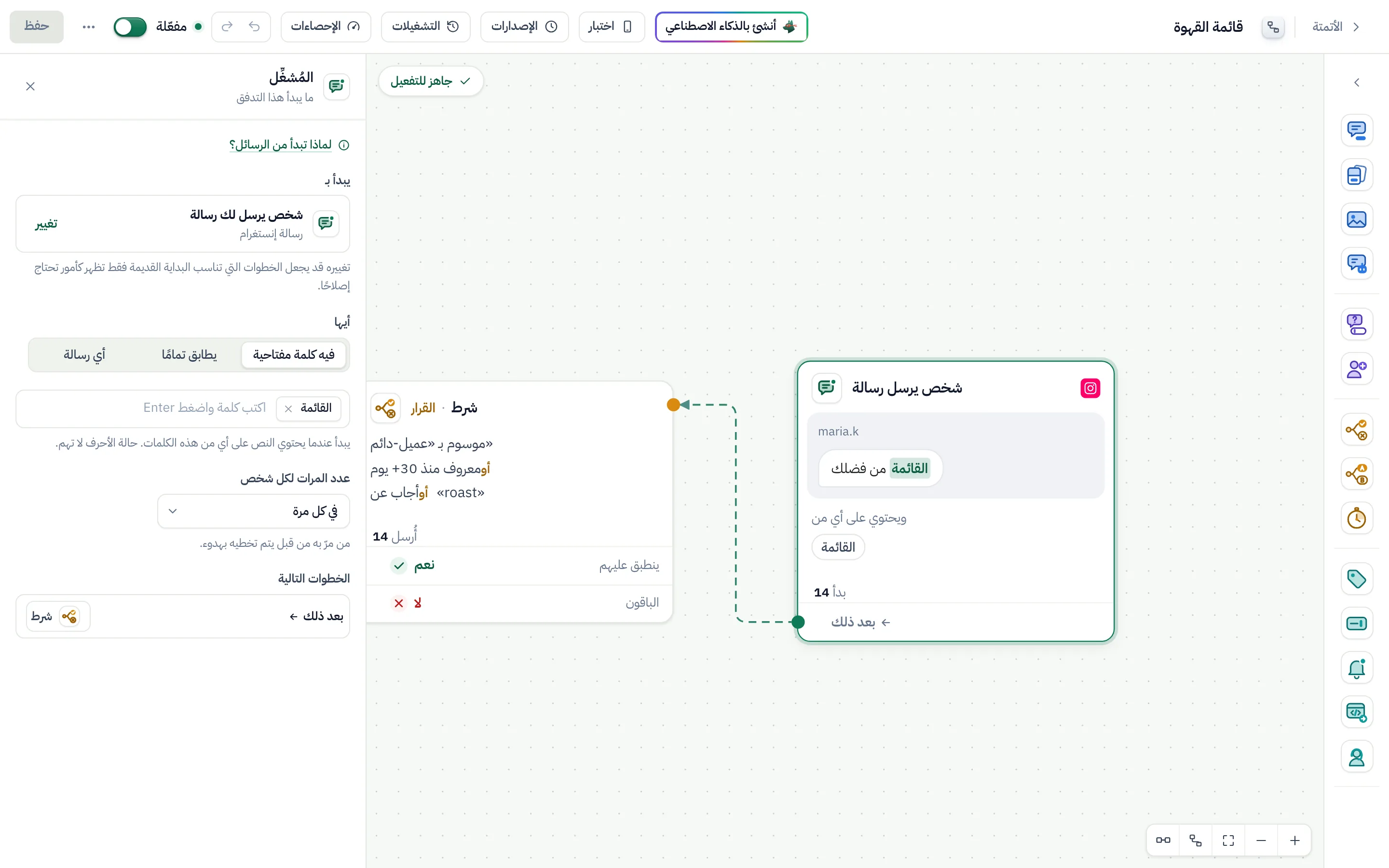Add the timer delay block
1389x868 pixels.
coord(1356,518)
